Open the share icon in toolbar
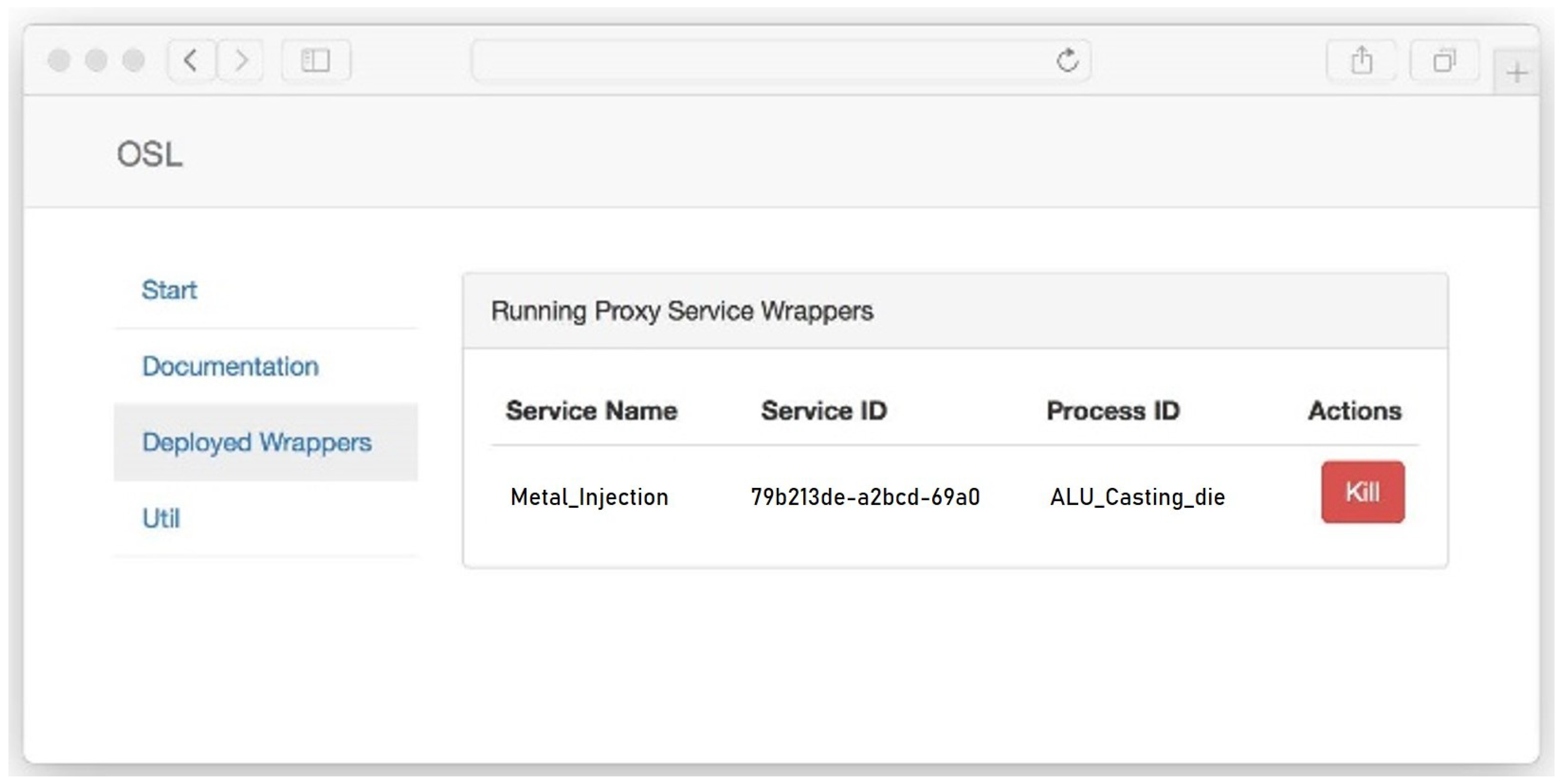This screenshot has height=784, width=1563. (x=1362, y=60)
